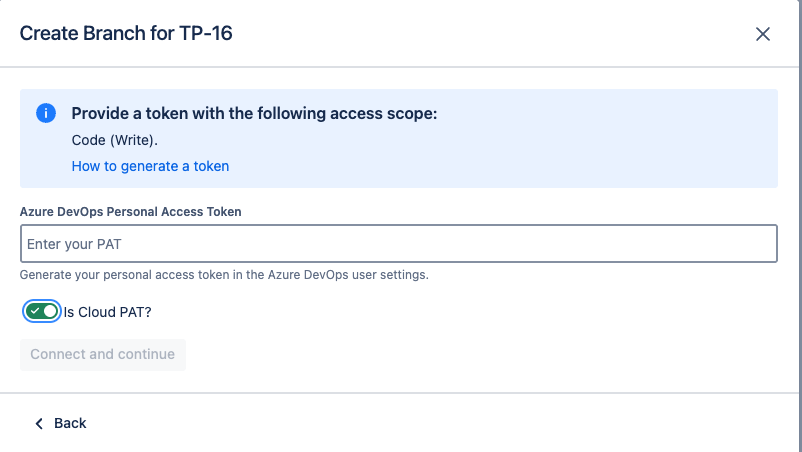Close the Create Branch dialog
Screen dimensions: 802x452
(x=763, y=34)
